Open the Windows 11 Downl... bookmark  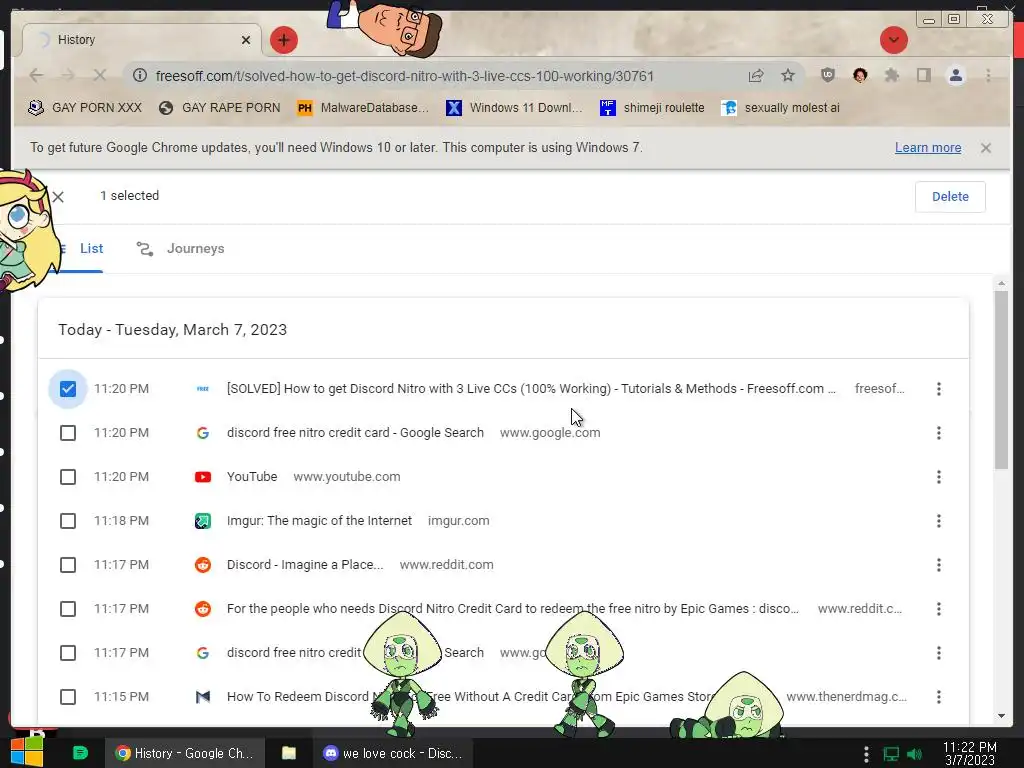coord(515,108)
